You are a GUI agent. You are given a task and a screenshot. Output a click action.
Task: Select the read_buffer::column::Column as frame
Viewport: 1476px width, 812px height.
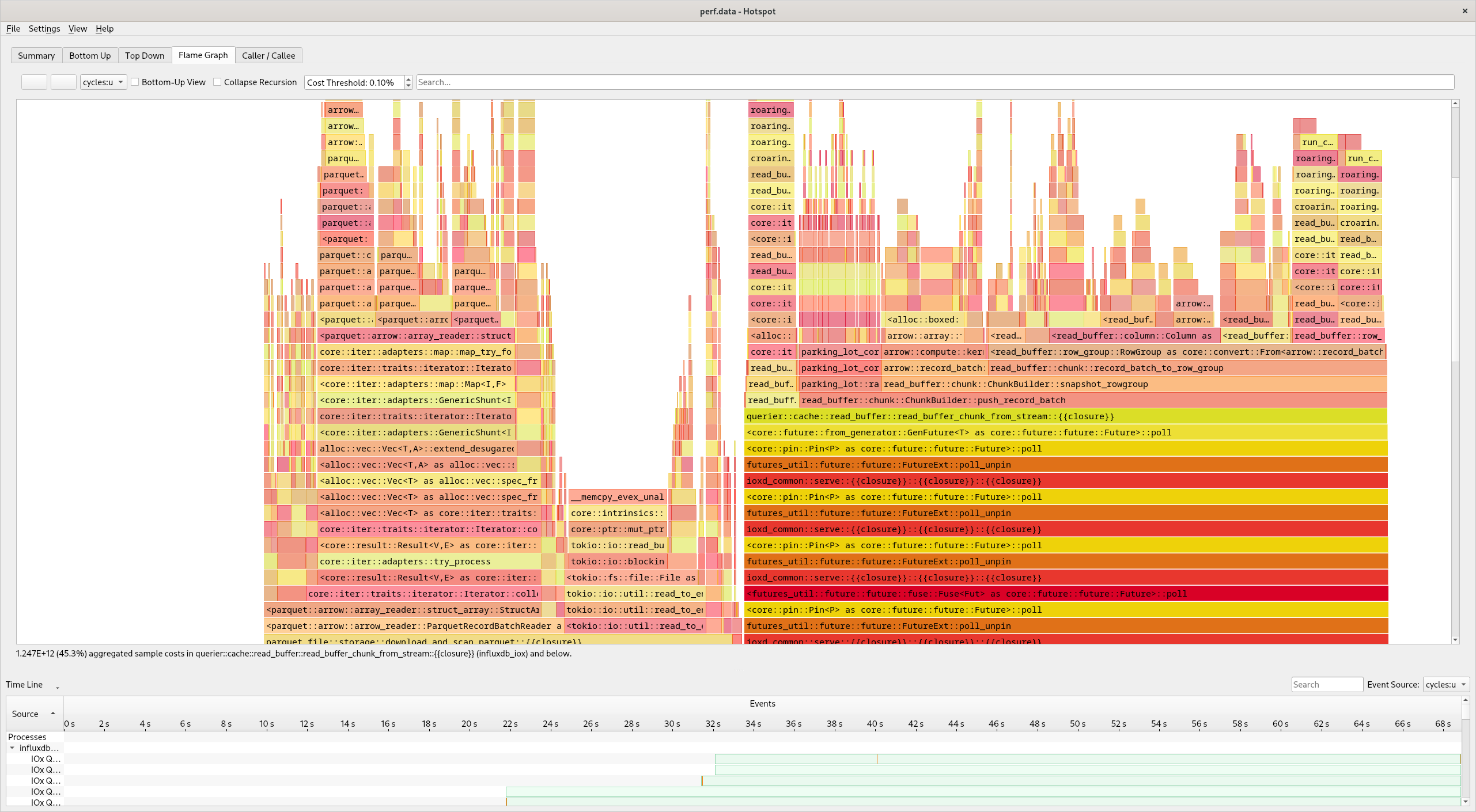point(1134,336)
